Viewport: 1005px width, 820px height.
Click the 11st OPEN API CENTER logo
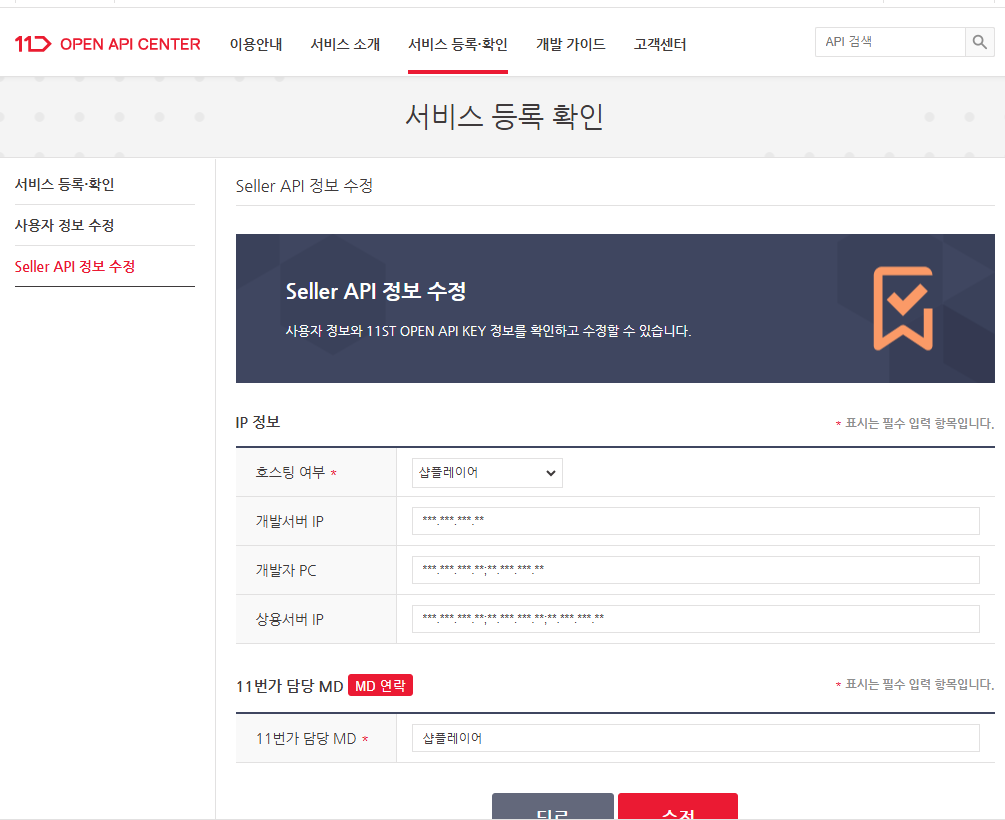tap(107, 44)
